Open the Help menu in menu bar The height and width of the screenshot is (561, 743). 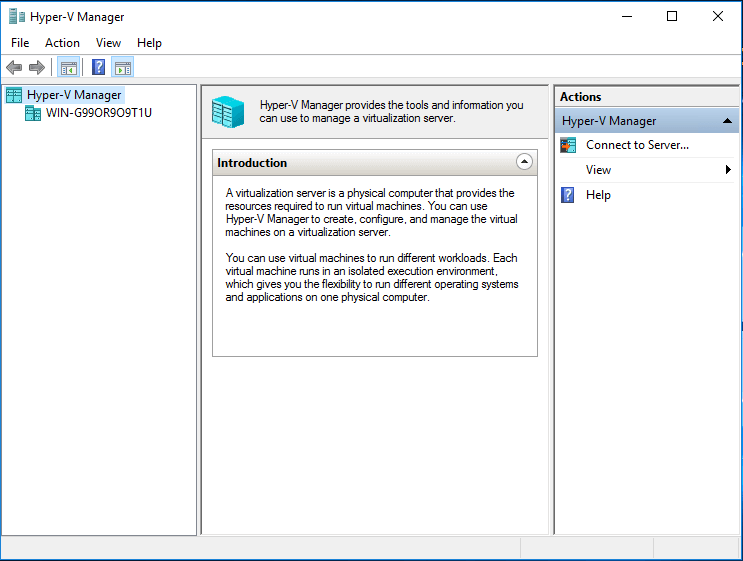tap(149, 43)
